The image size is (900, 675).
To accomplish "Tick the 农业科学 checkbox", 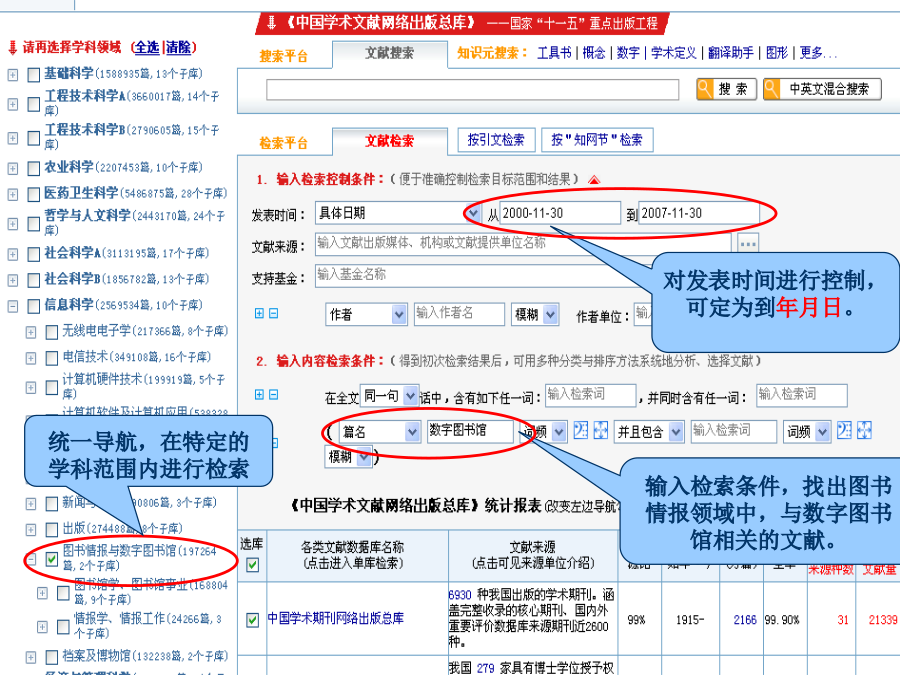I will point(33,169).
